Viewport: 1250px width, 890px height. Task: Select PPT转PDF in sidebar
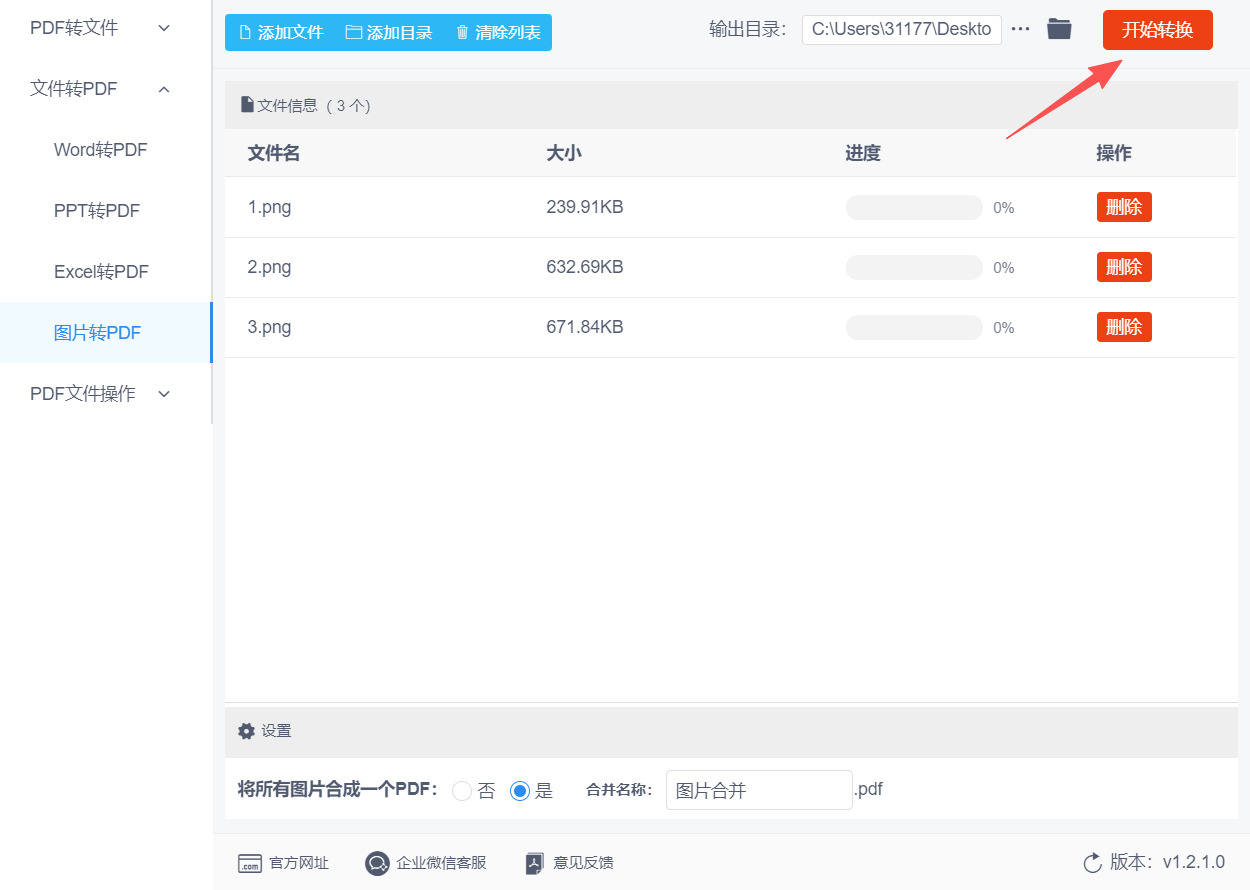click(97, 211)
